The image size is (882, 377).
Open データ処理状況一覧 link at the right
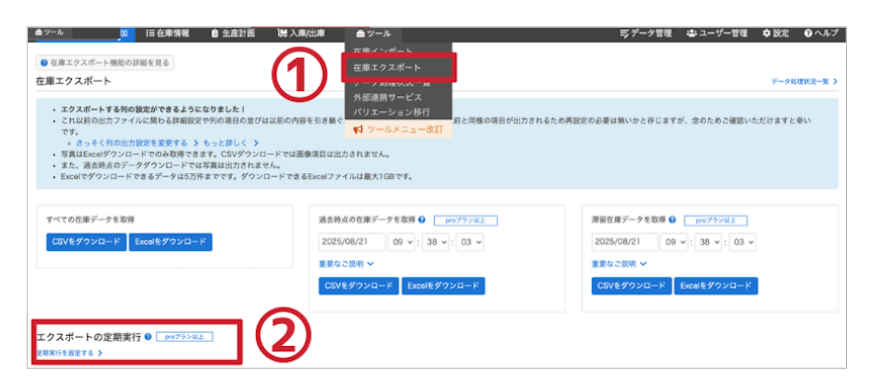coord(804,82)
